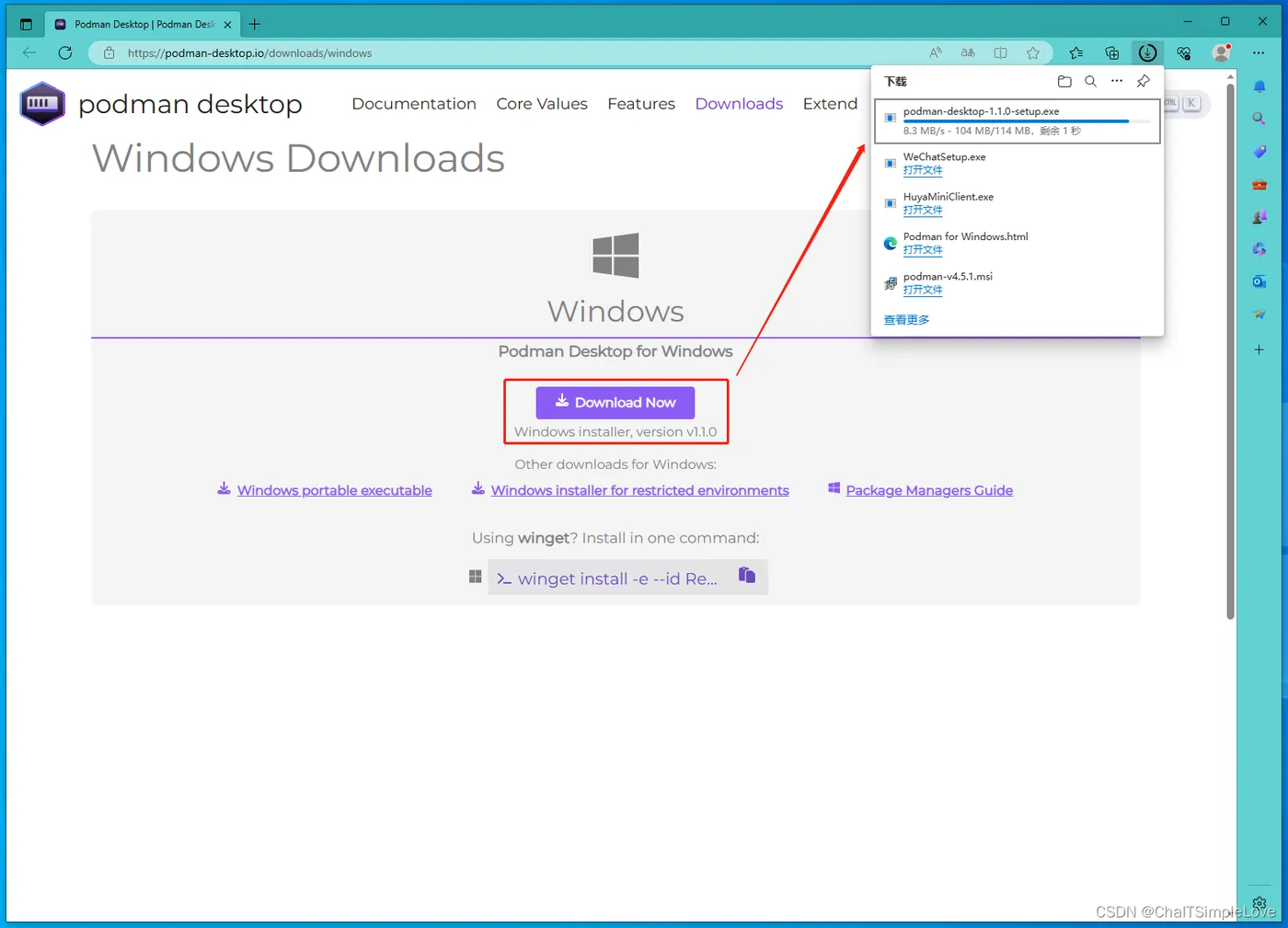Click the HuyaMiniClient.exe filename
Viewport: 1288px width, 928px height.
click(949, 197)
